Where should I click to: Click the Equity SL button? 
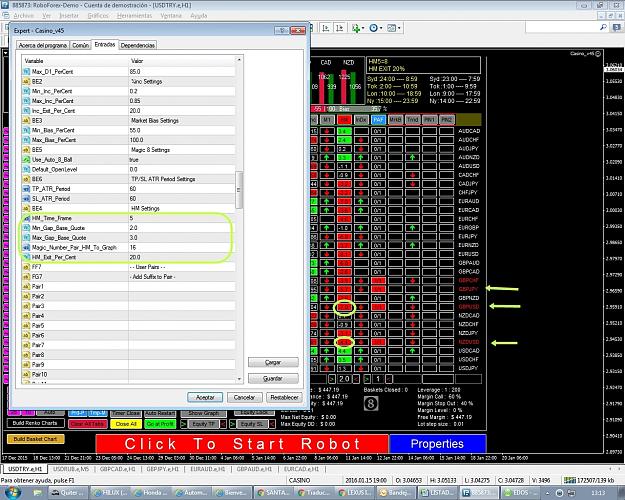point(252,424)
